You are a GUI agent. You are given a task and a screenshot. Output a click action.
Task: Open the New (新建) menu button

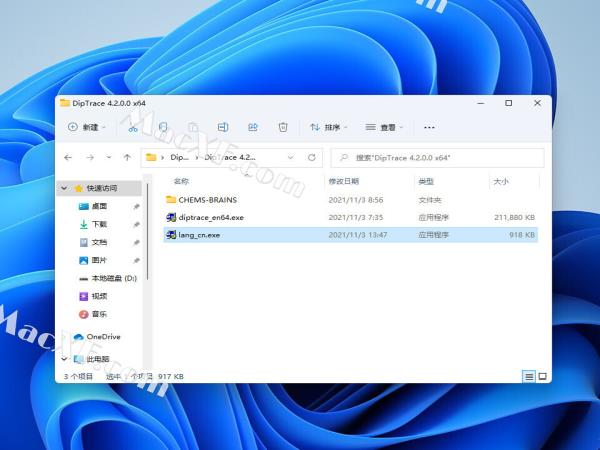[86, 127]
